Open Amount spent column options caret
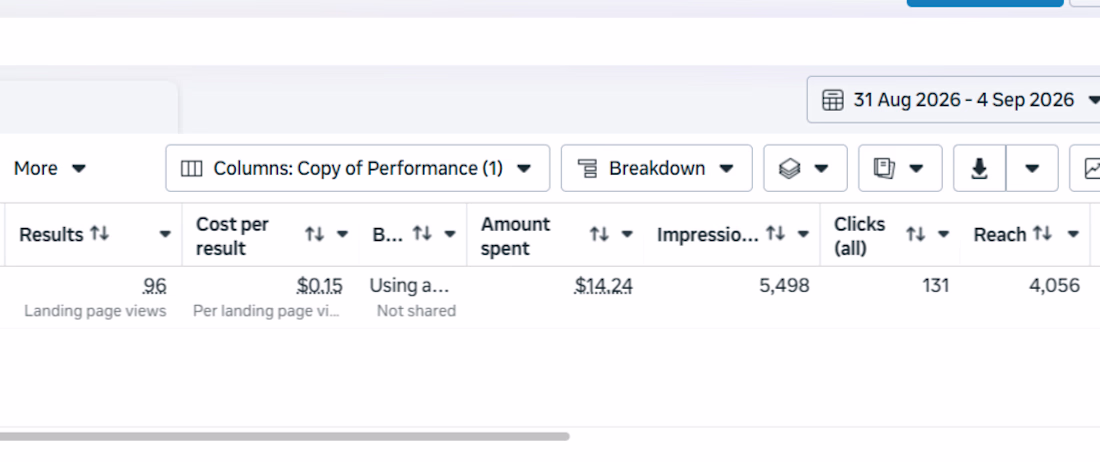Image resolution: width=1100 pixels, height=462 pixels. pyautogui.click(x=627, y=234)
